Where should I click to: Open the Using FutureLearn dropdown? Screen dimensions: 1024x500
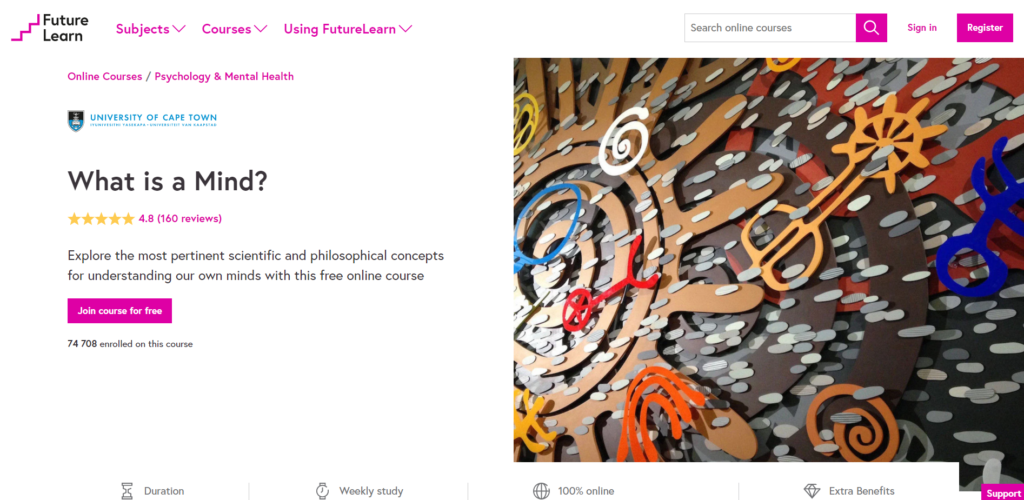pyautogui.click(x=348, y=29)
